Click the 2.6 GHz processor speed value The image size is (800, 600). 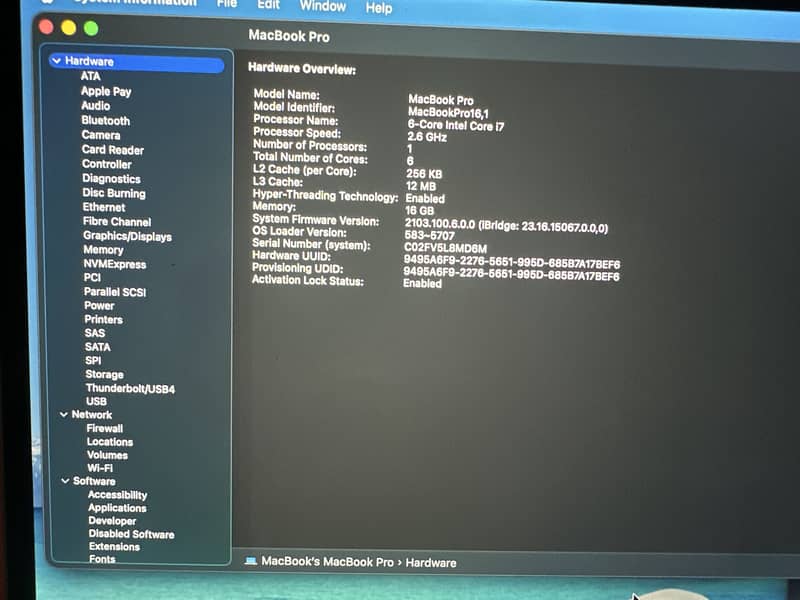(427, 137)
